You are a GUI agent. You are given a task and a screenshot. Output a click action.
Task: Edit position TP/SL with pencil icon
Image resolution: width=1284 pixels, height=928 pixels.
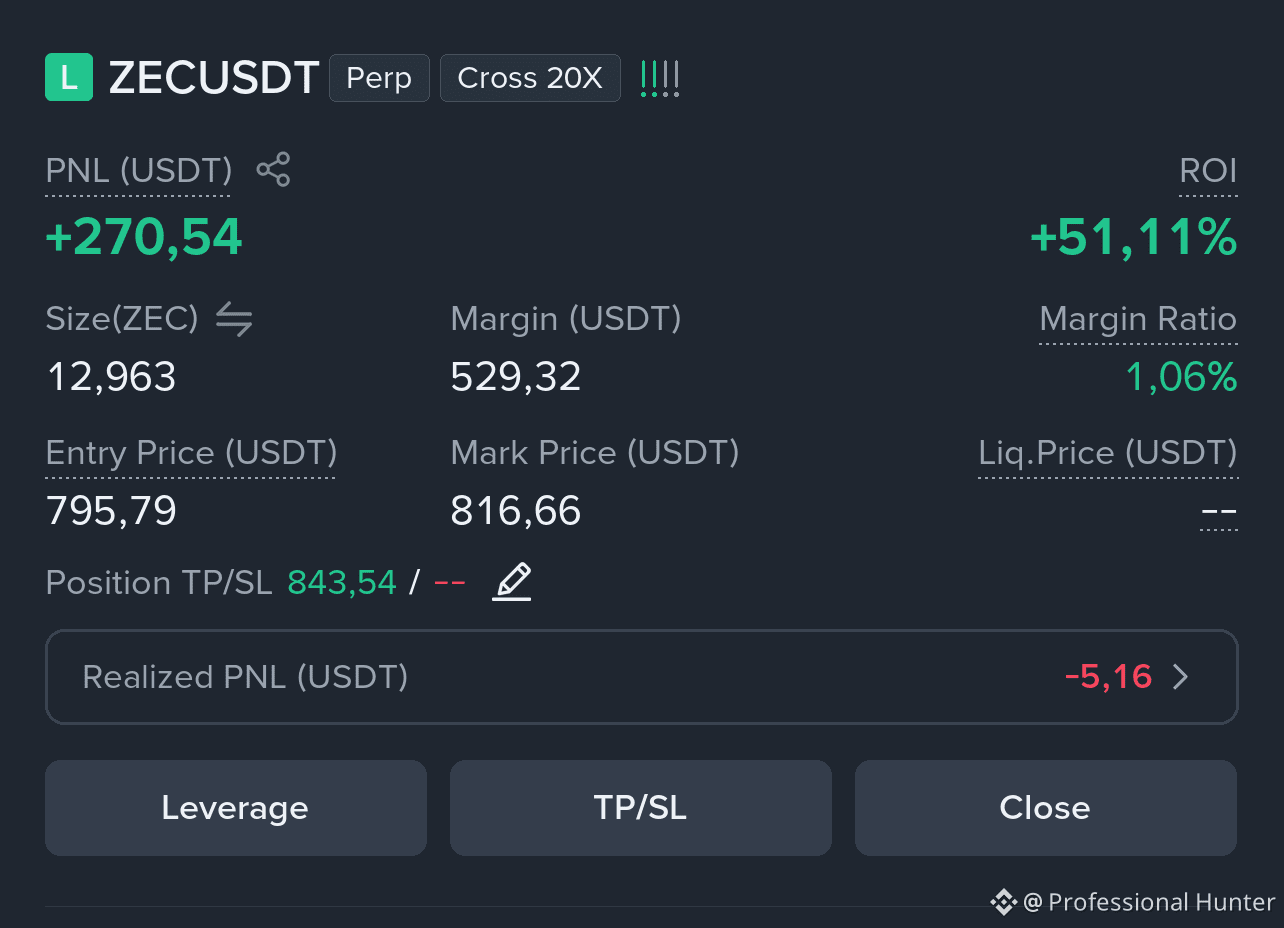(x=512, y=582)
